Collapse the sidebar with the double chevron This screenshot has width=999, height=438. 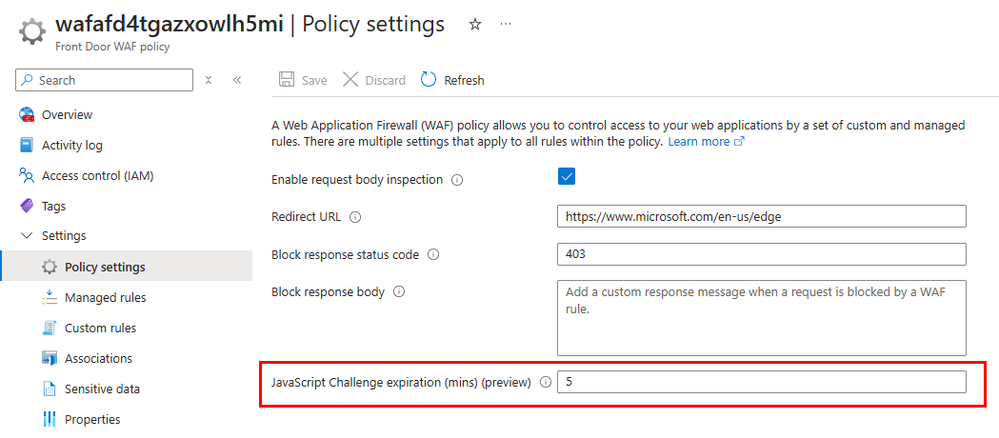click(237, 80)
